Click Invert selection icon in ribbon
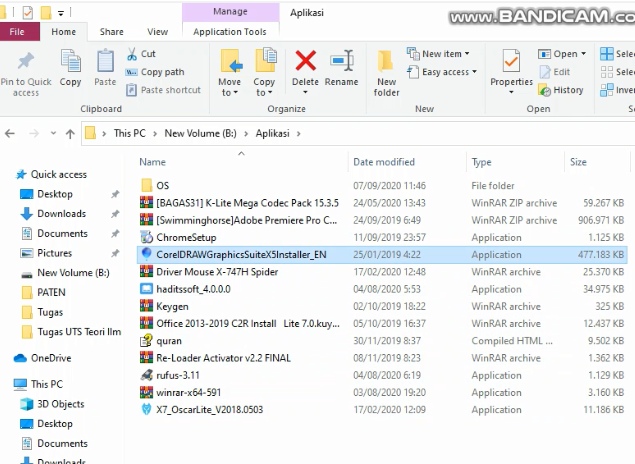Image resolution: width=635 pixels, height=464 pixels. [607, 90]
